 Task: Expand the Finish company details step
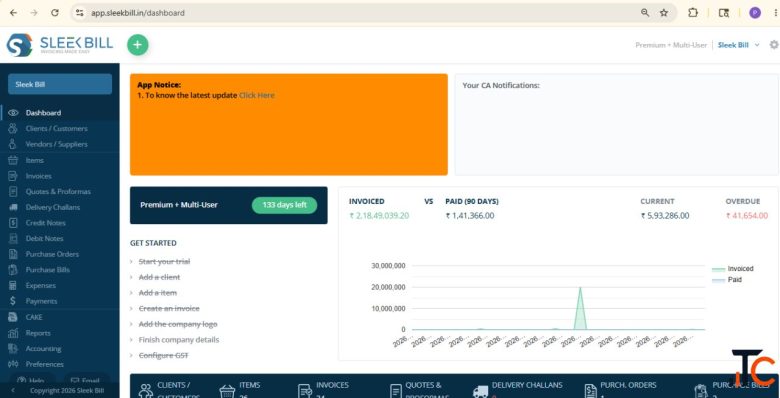[131, 340]
